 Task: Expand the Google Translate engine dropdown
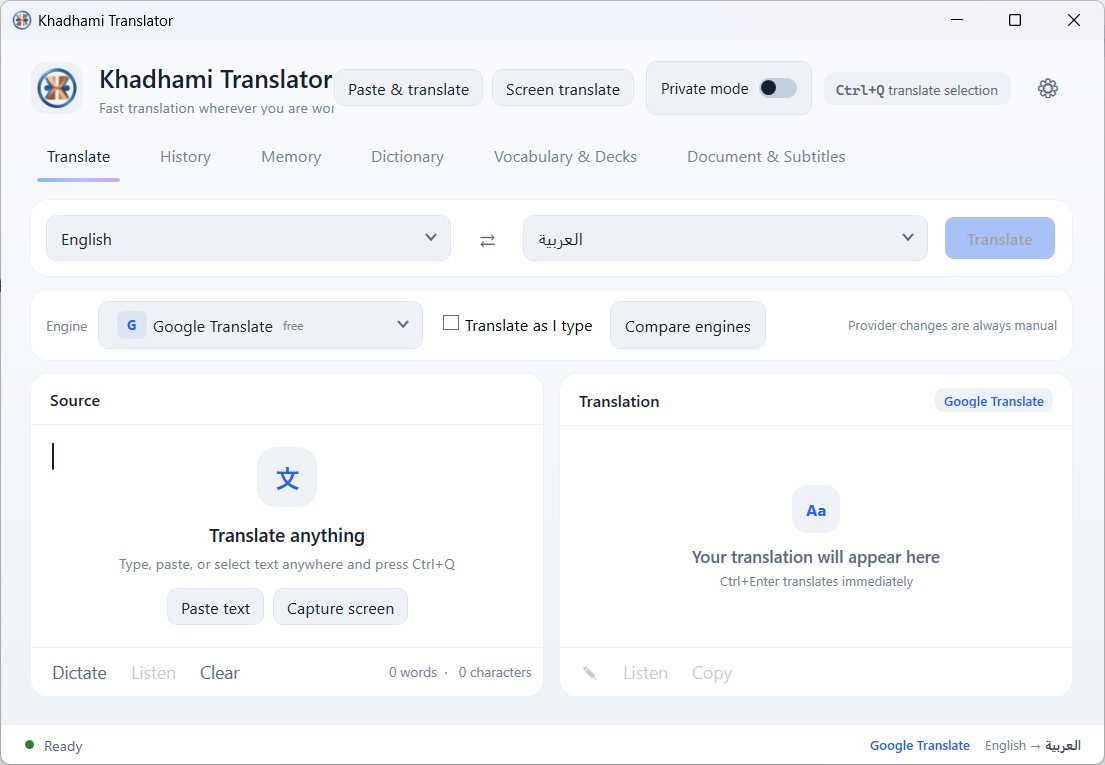[x=260, y=325]
